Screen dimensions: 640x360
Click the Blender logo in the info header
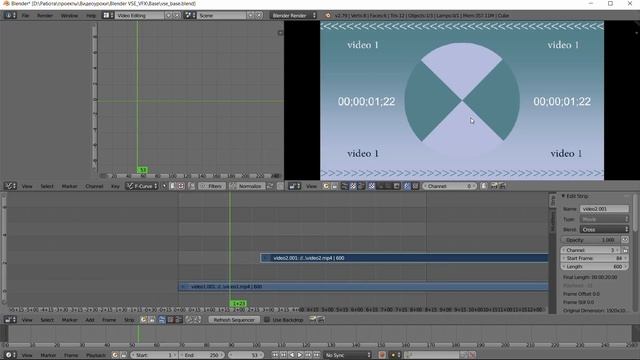(327, 16)
